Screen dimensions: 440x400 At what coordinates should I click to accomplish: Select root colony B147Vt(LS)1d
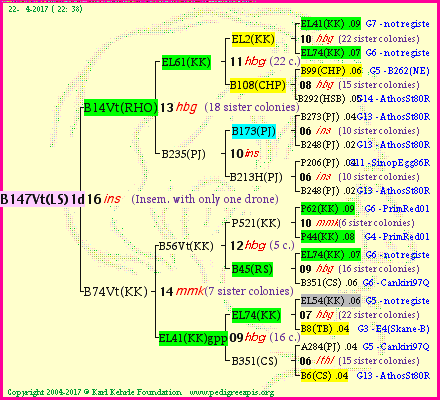point(42,199)
